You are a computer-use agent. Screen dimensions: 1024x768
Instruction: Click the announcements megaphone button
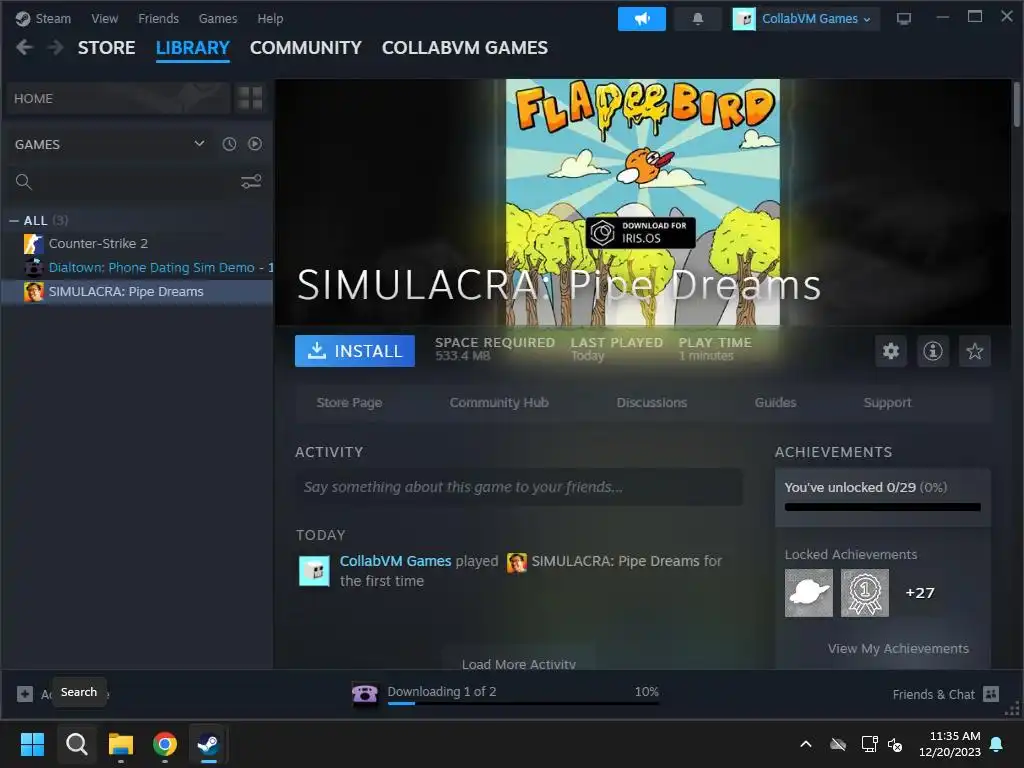(x=641, y=19)
